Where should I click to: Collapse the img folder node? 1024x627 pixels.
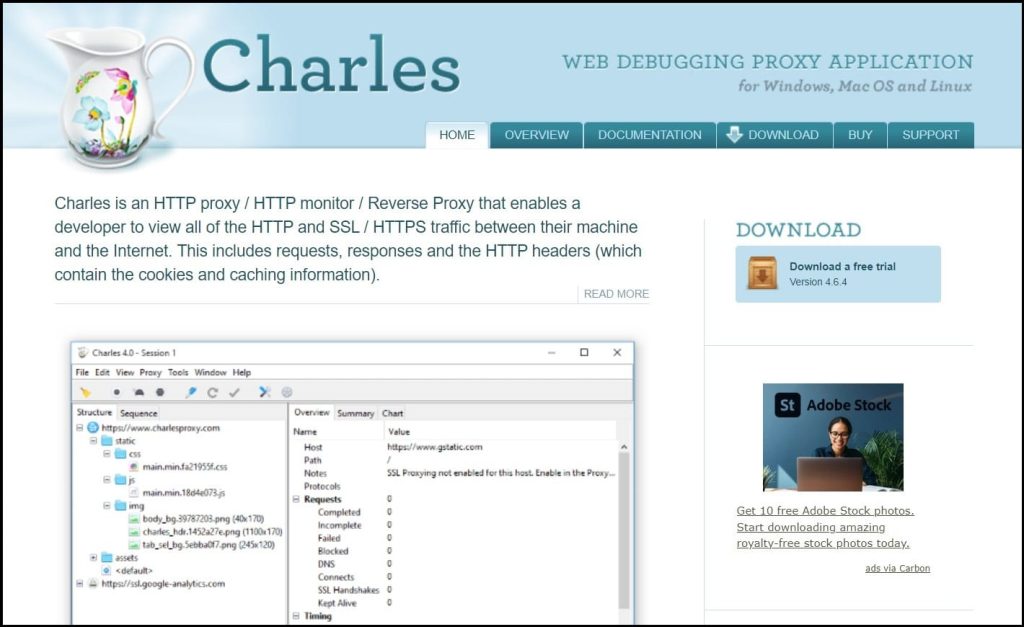pyautogui.click(x=106, y=506)
